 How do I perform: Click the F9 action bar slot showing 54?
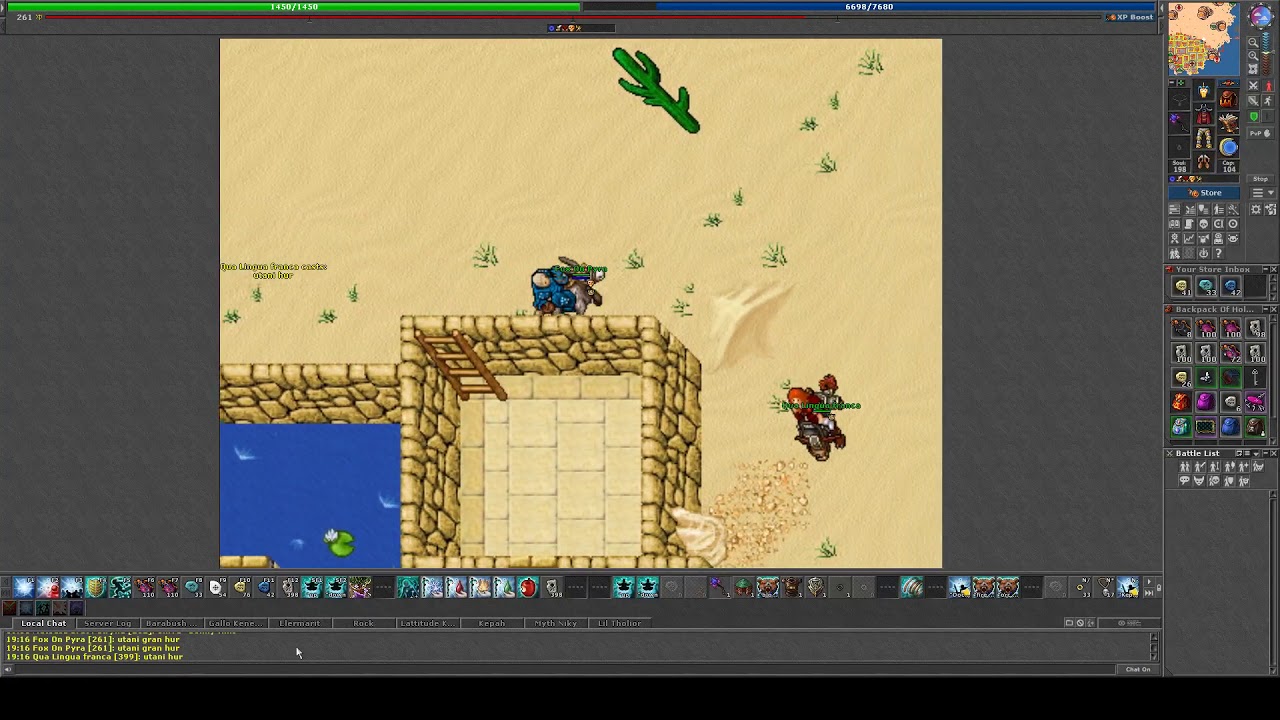click(216, 588)
